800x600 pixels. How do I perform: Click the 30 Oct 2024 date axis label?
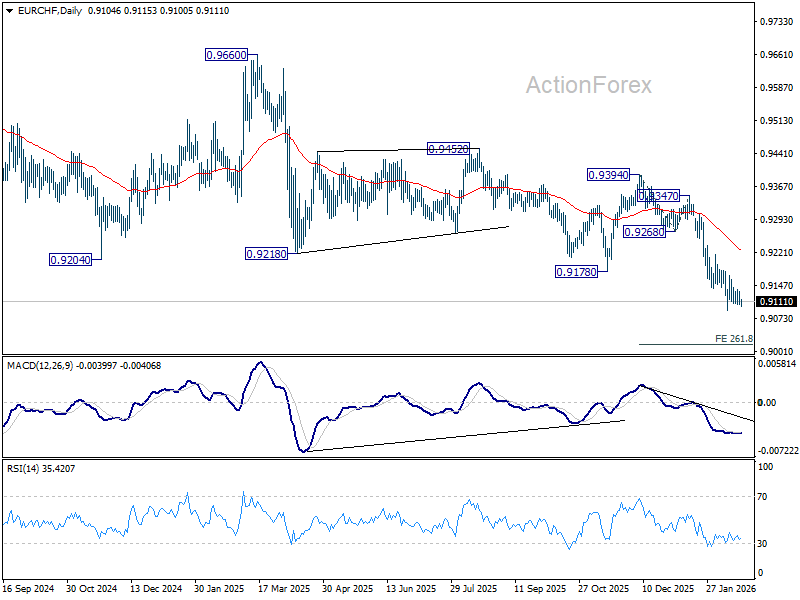pyautogui.click(x=91, y=588)
